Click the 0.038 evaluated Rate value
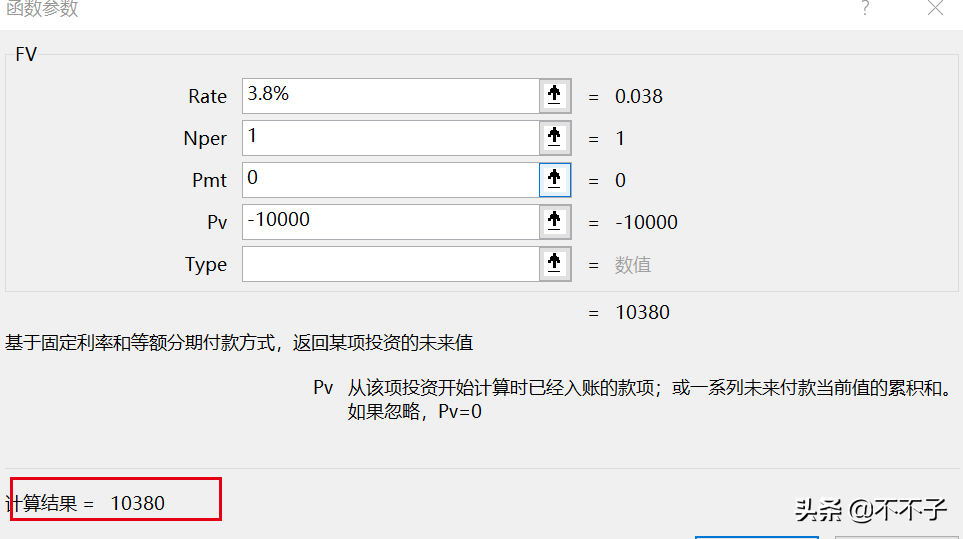963x539 pixels. coord(639,96)
